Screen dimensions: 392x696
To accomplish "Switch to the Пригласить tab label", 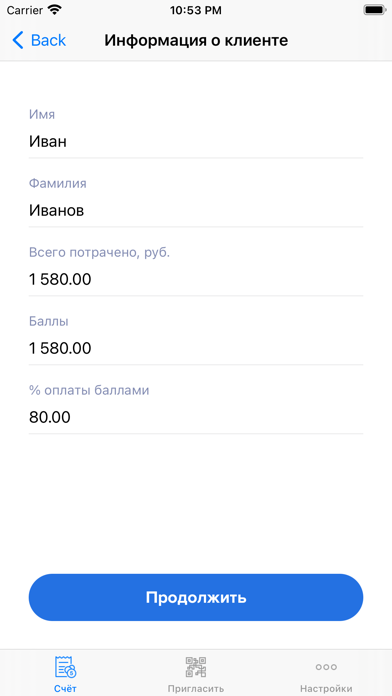I will (x=196, y=689).
